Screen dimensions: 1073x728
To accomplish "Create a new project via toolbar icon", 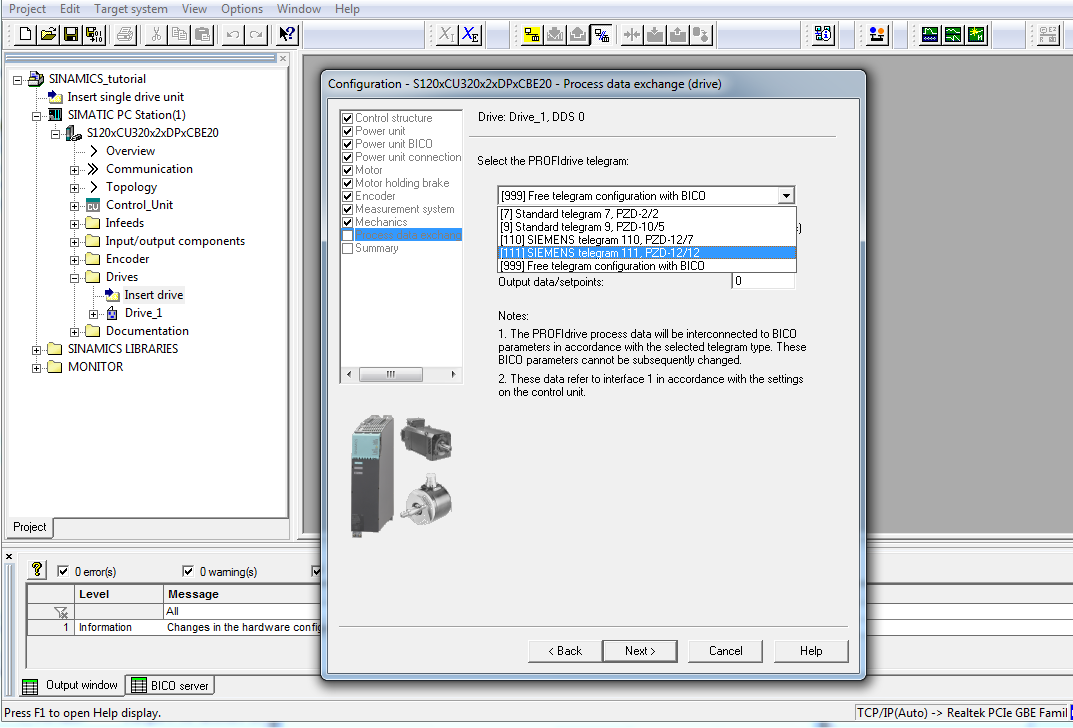I will [25, 34].
